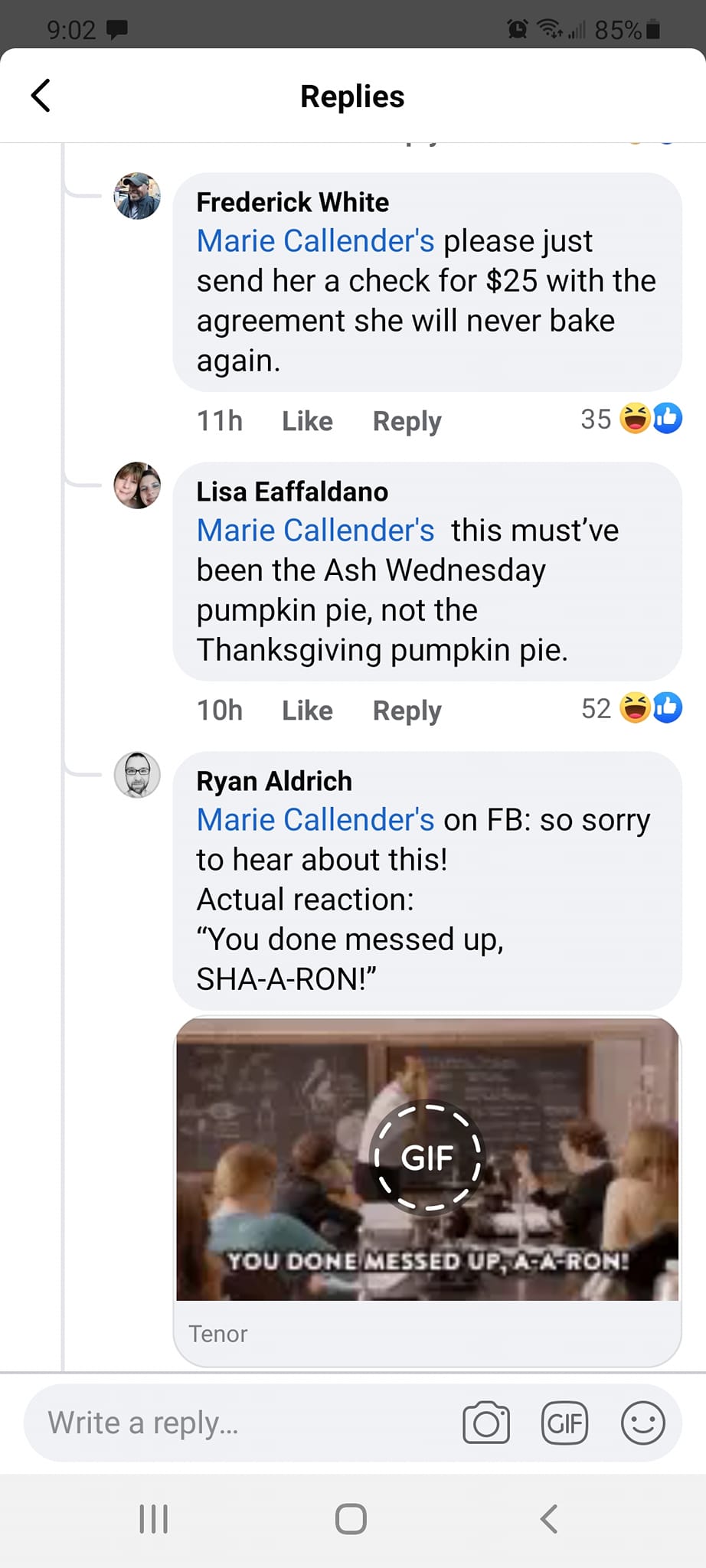Image resolution: width=706 pixels, height=1568 pixels.
Task: Play the GIF in Ryan Aldrich's comment
Action: 427,1158
